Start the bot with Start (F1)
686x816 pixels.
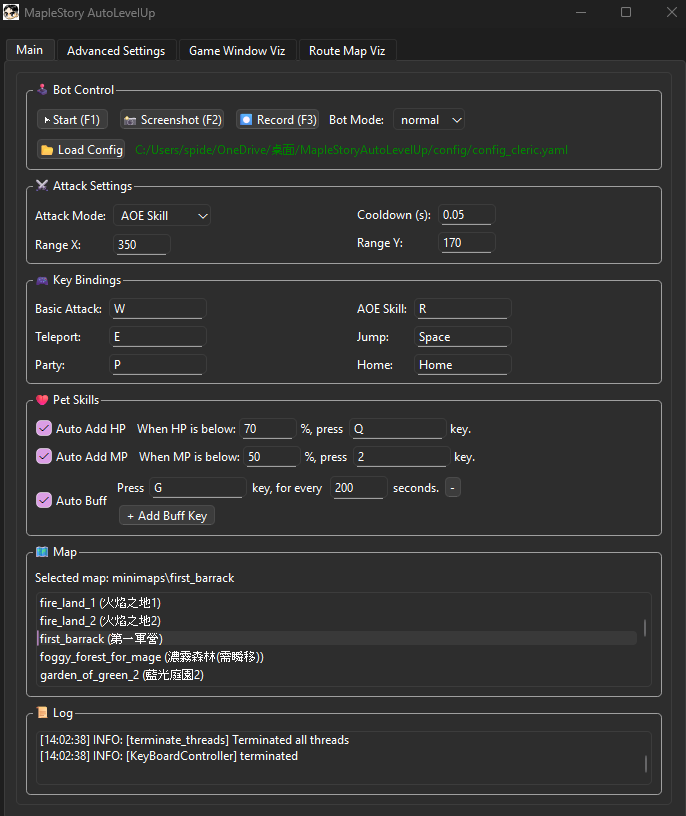coord(69,120)
